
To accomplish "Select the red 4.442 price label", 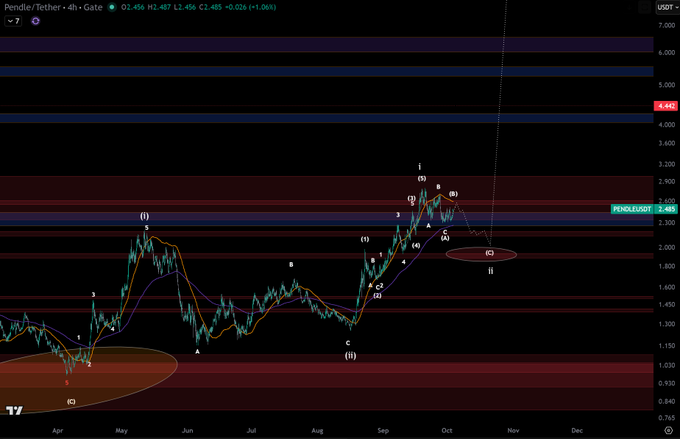I will pyautogui.click(x=666, y=106).
